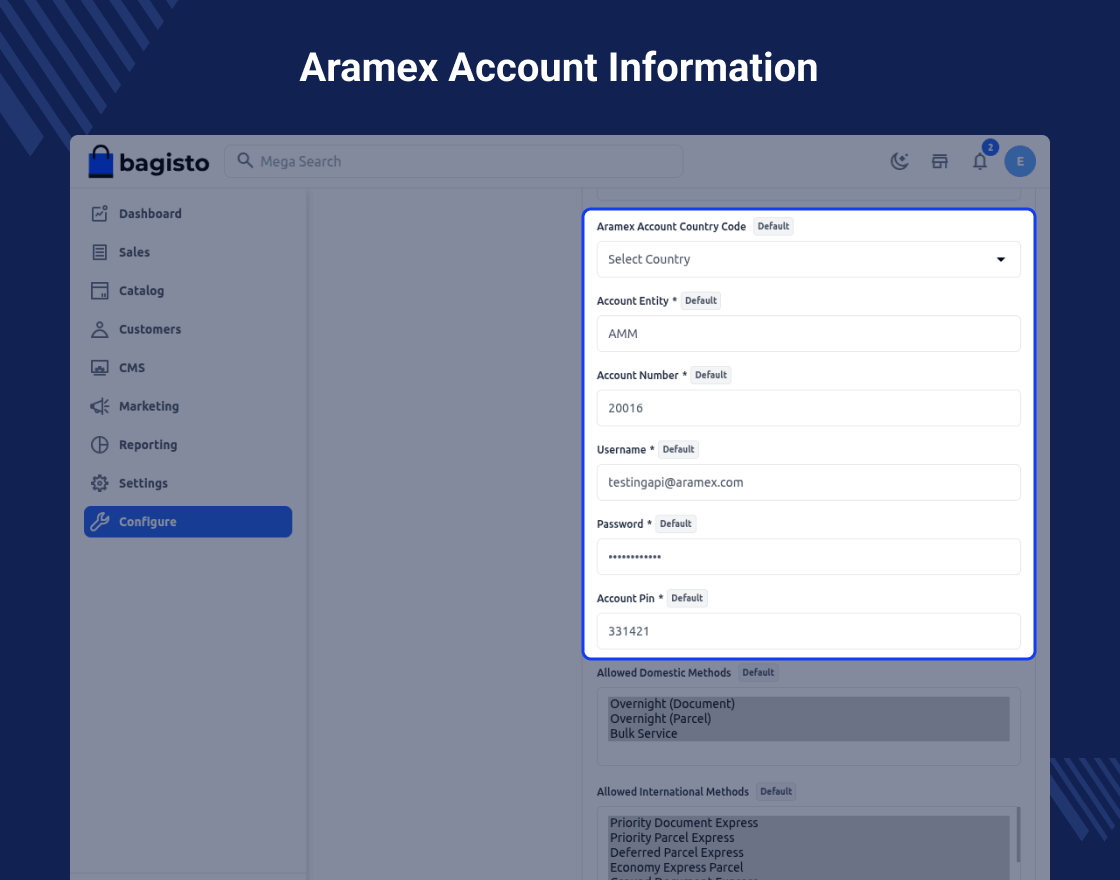
Task: Click the Account Number field 20016
Action: (x=809, y=408)
